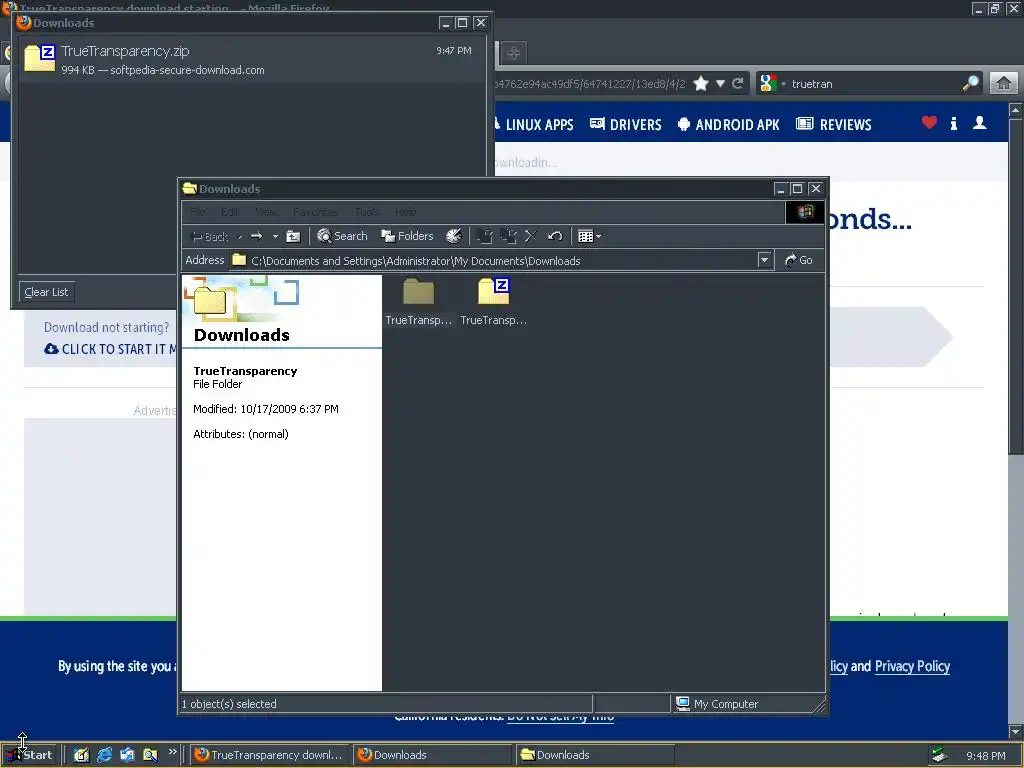Reload page with Firefox refresh icon
This screenshot has width=1024, height=768.
pos(738,84)
